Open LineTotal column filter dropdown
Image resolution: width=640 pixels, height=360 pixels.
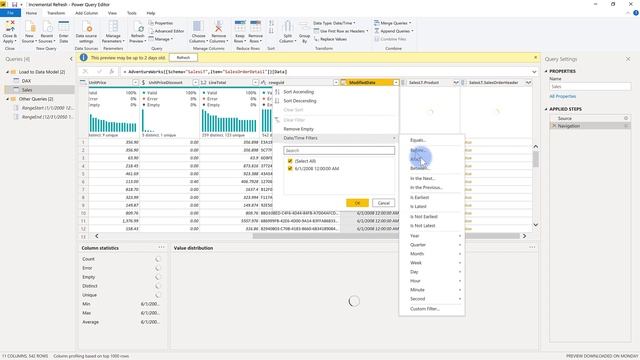tap(255, 83)
